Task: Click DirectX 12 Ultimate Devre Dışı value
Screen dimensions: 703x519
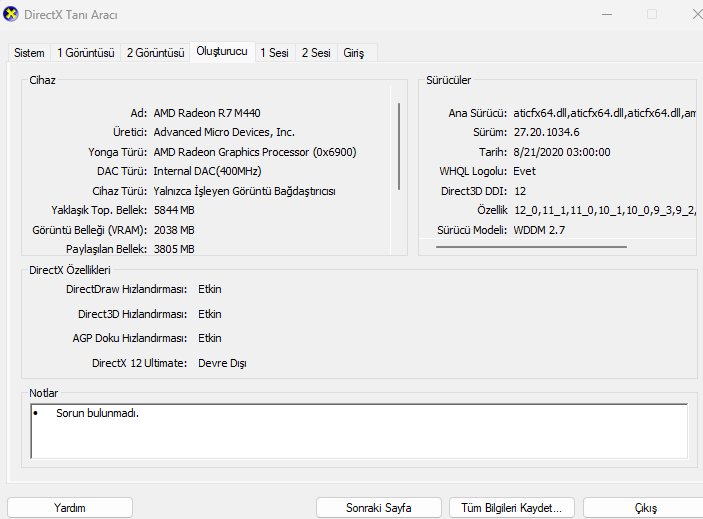Action: point(222,363)
